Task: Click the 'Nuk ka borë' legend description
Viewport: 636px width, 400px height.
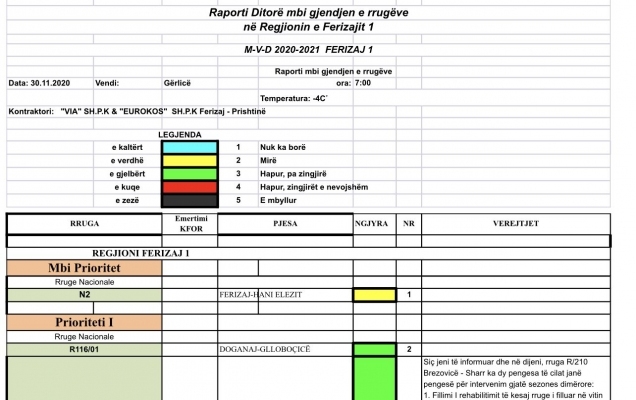Action: 283,147
